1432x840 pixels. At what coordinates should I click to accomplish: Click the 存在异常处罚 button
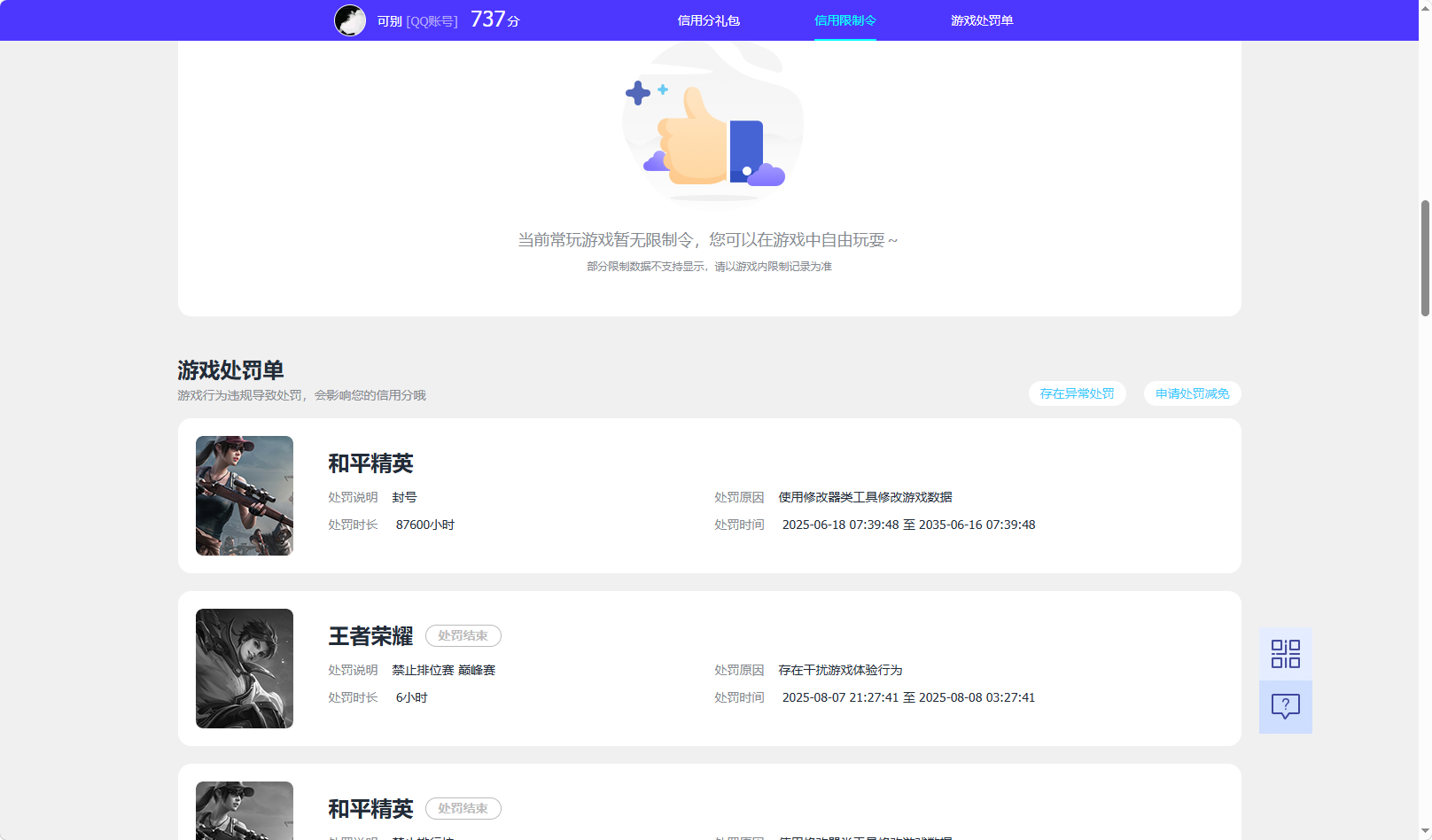(1077, 393)
